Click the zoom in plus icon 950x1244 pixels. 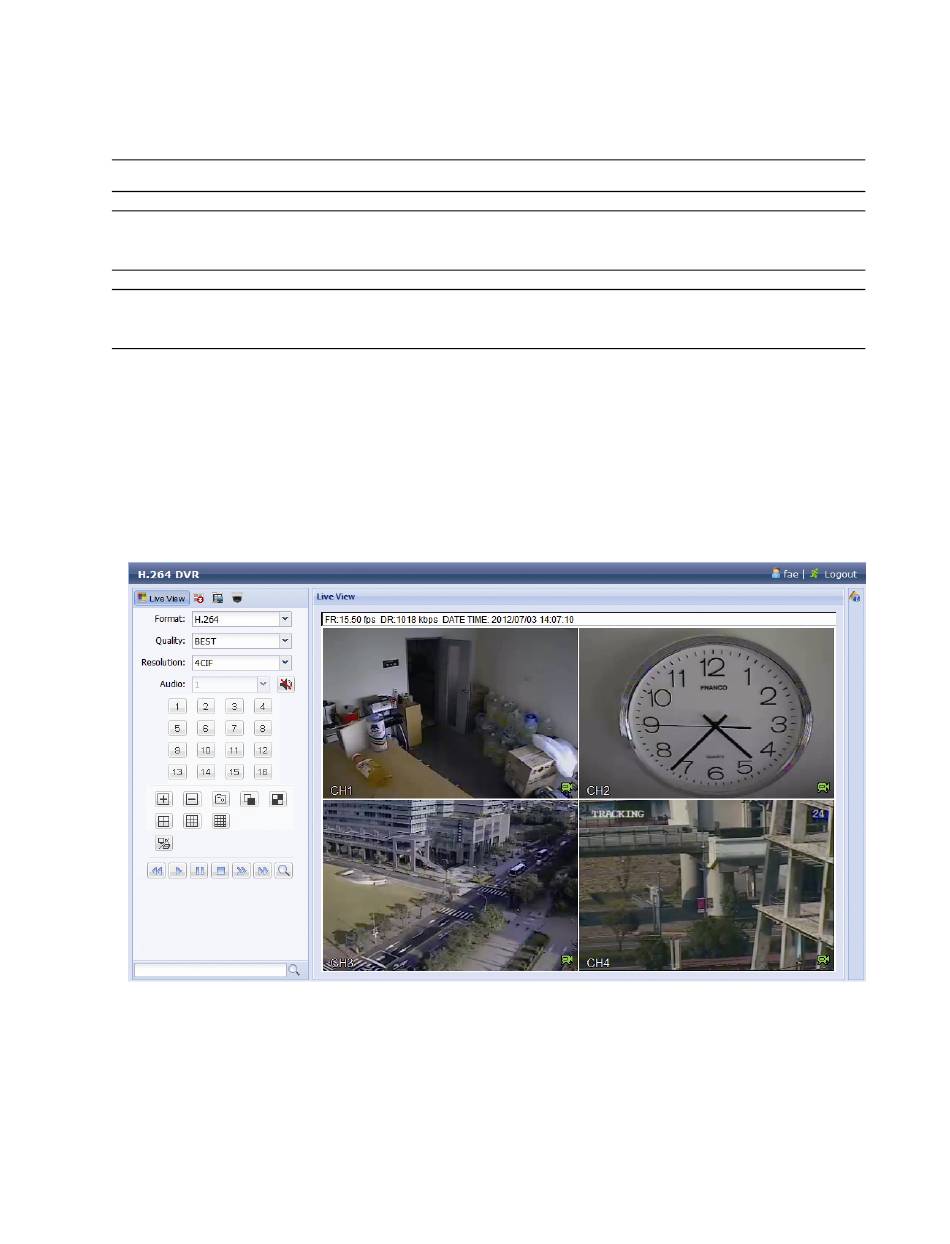164,799
